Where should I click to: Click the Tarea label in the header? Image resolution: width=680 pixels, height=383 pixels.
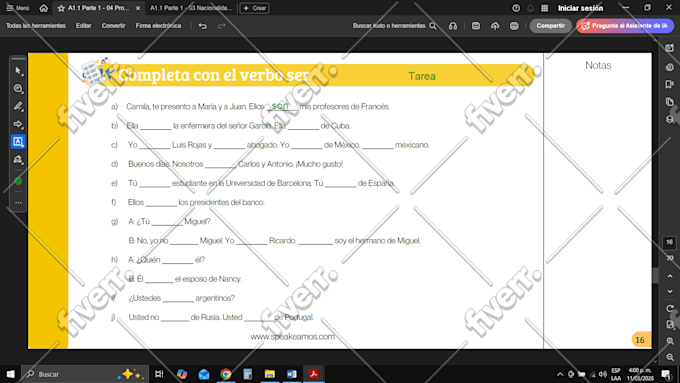click(422, 76)
